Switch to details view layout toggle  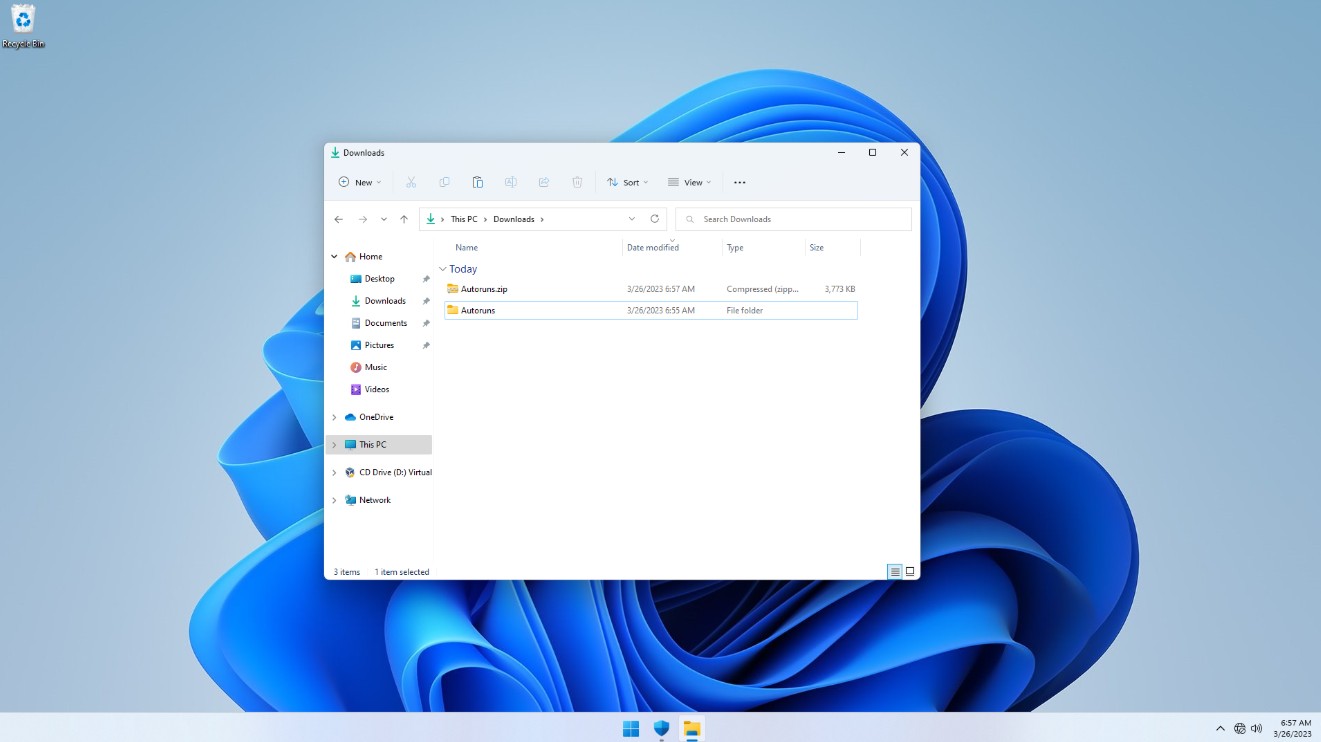894,572
